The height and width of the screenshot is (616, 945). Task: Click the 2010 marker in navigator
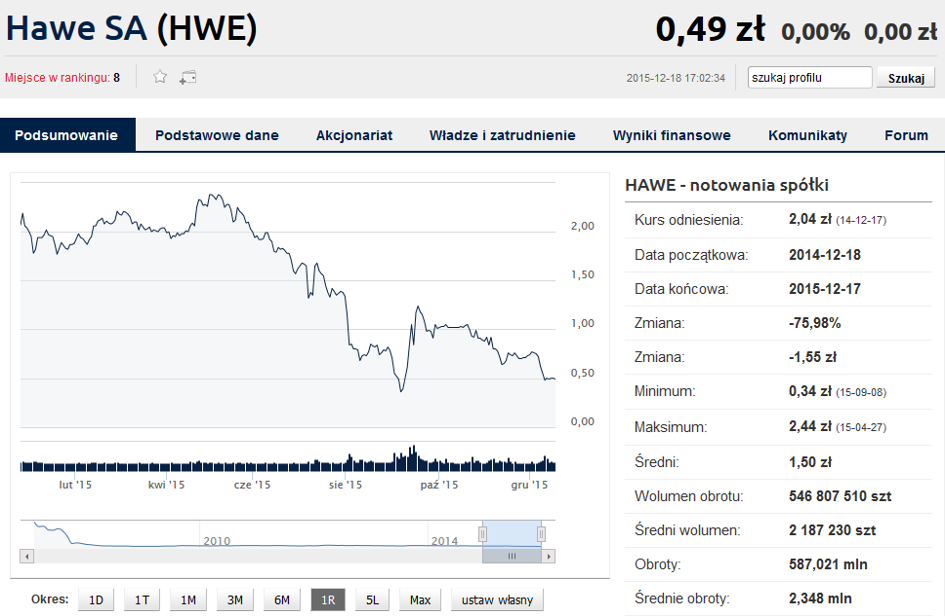217,541
